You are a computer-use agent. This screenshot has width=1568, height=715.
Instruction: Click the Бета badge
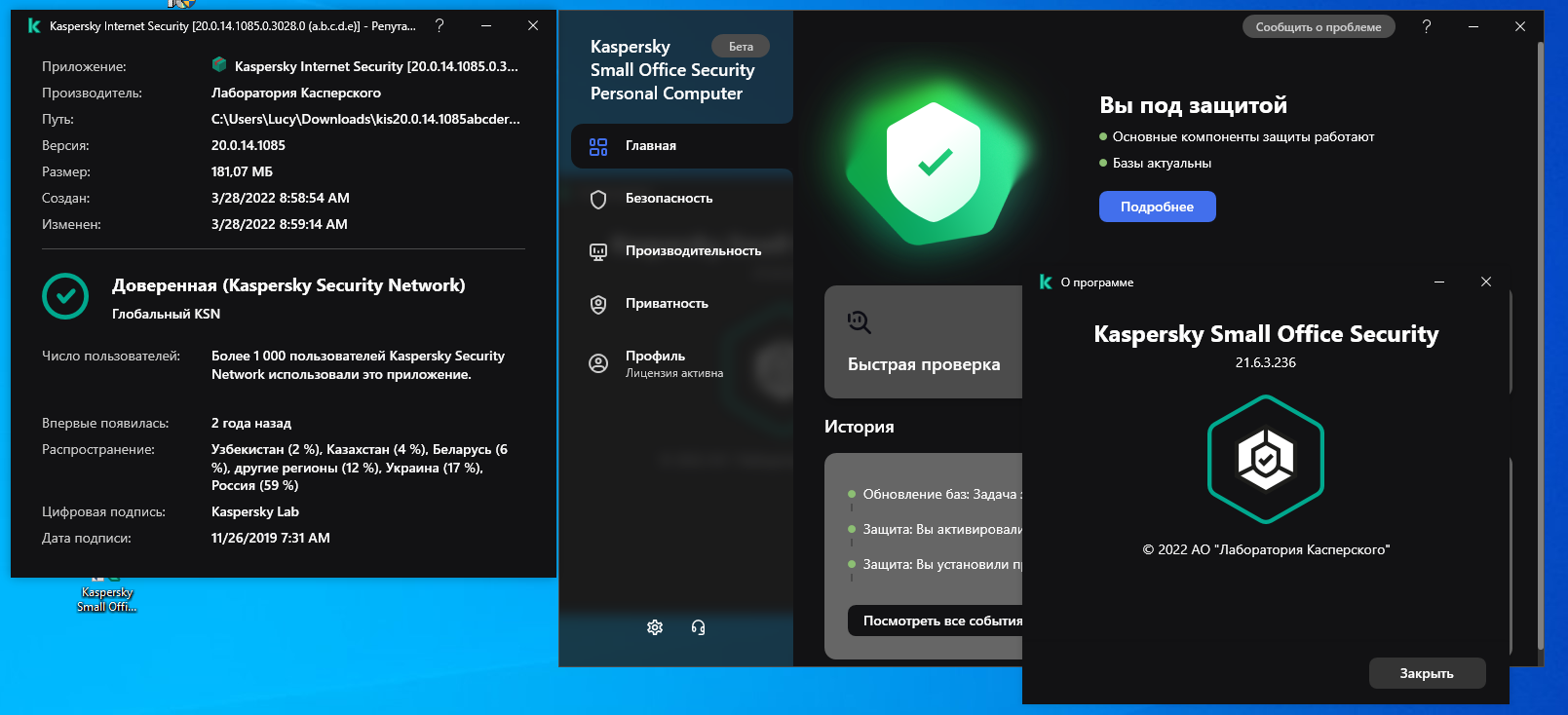click(741, 47)
